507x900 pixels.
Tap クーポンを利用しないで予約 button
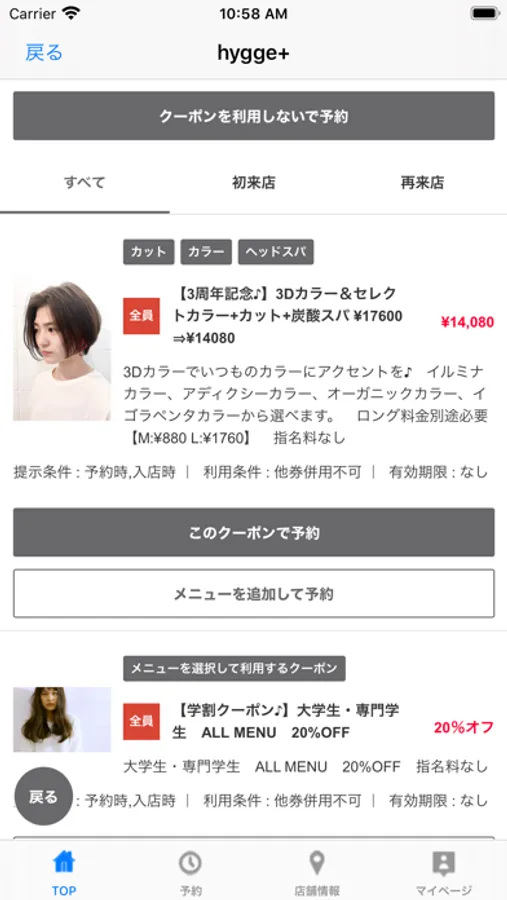click(254, 116)
